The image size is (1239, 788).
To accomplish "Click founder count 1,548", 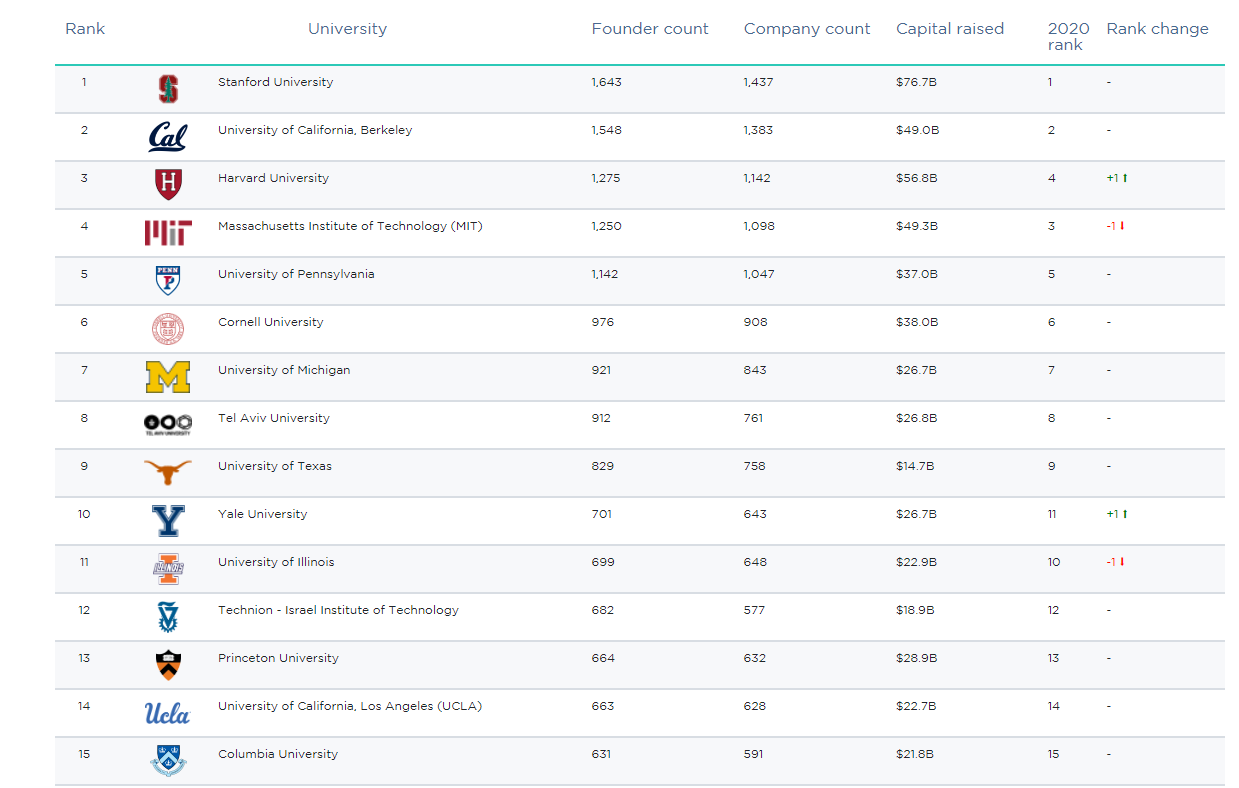I will (606, 130).
